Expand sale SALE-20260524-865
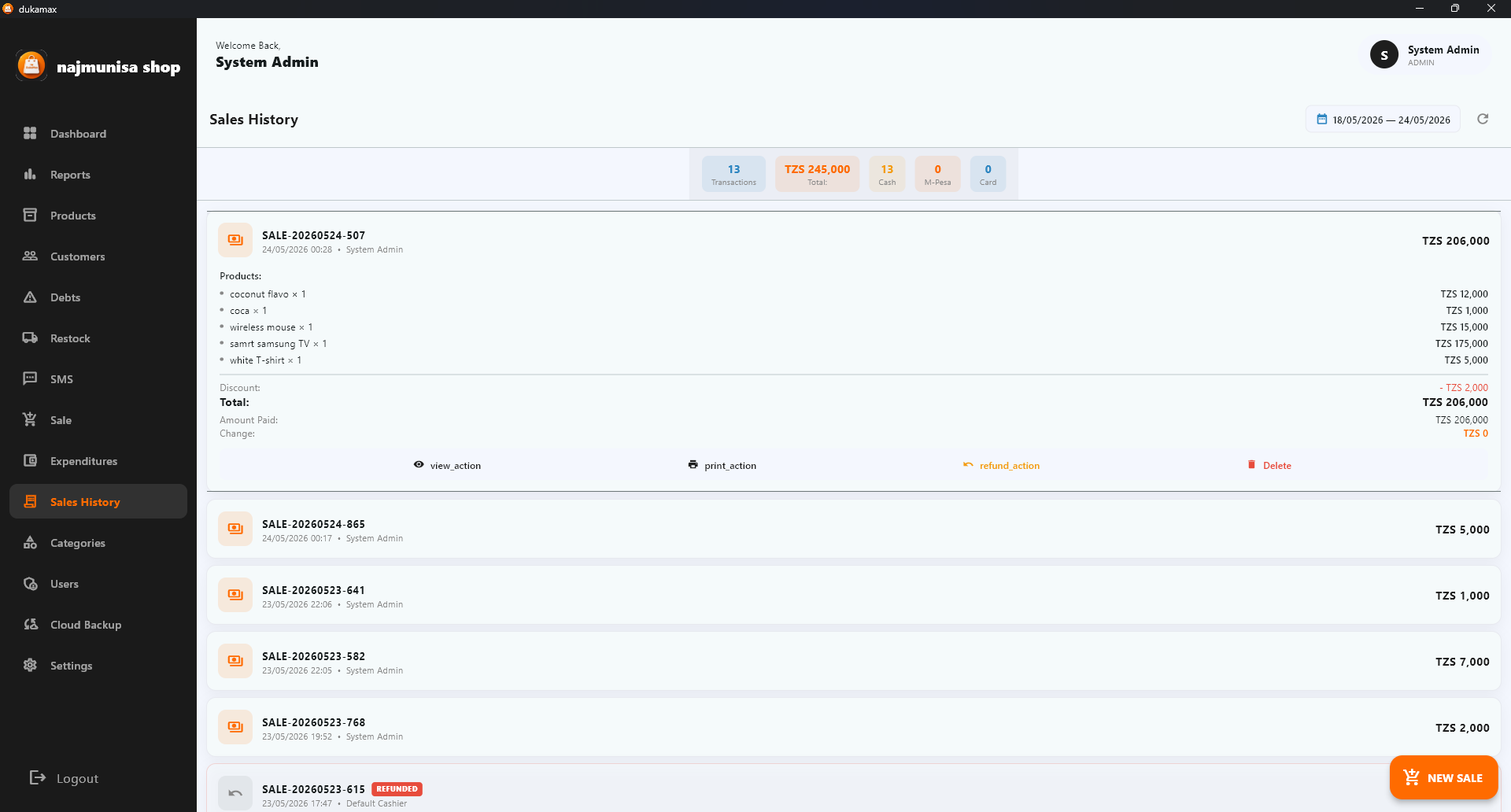This screenshot has height=812, width=1511. 853,530
